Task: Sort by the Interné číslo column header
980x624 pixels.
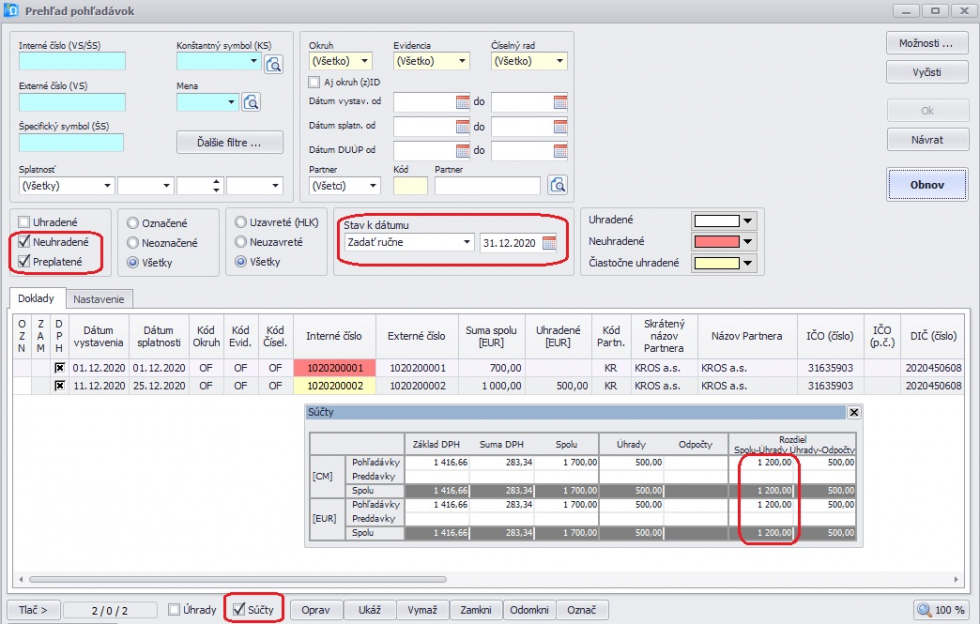Action: pos(334,336)
